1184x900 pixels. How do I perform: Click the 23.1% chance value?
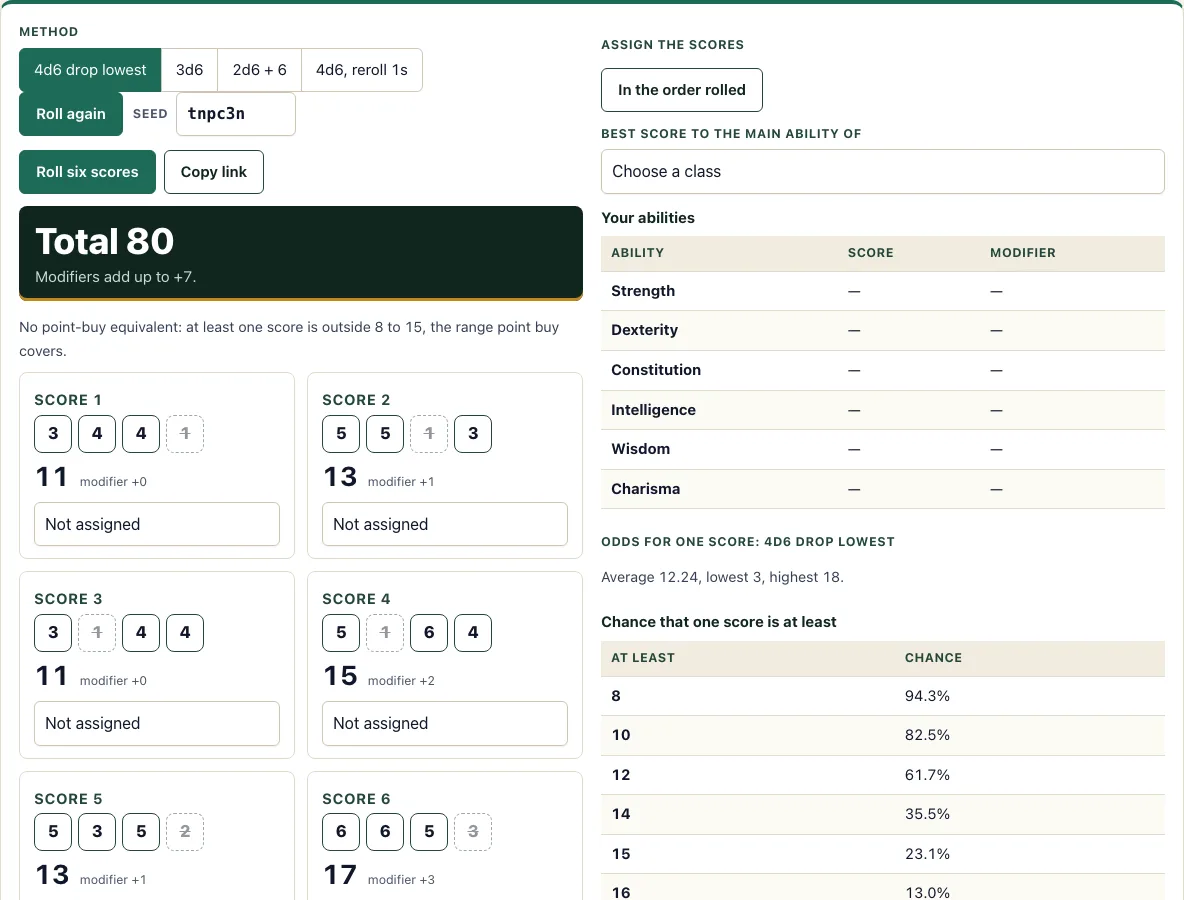point(927,854)
